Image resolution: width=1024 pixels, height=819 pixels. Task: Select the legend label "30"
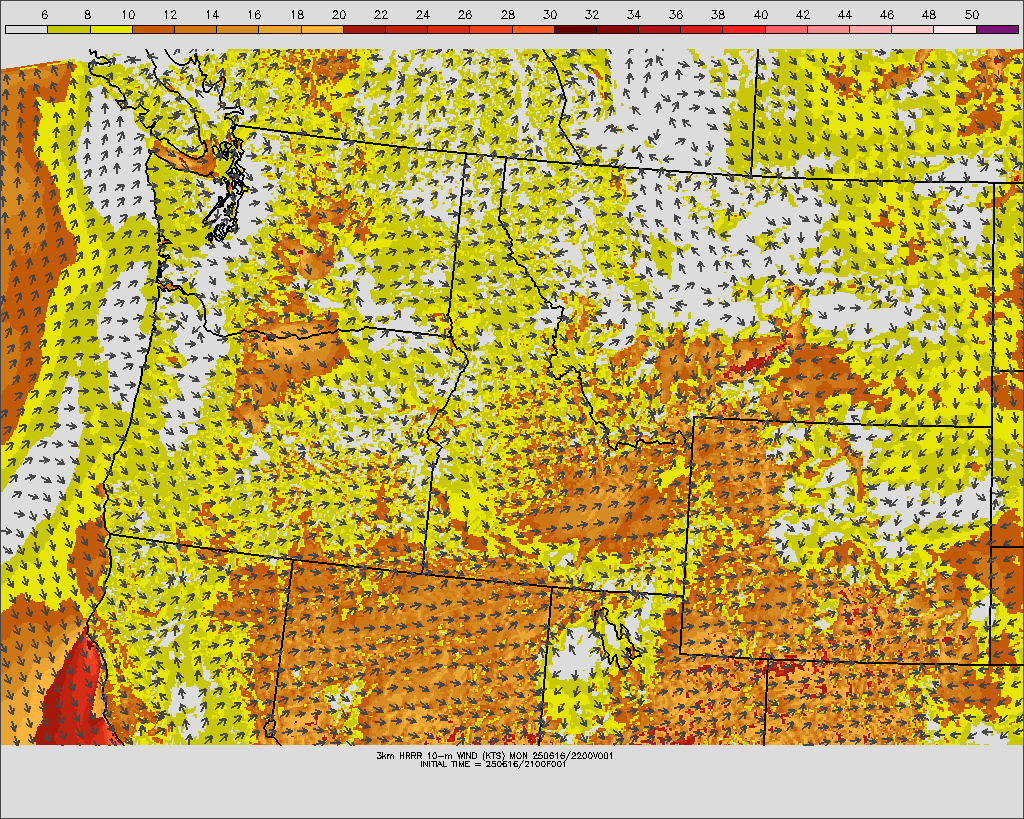[x=550, y=14]
